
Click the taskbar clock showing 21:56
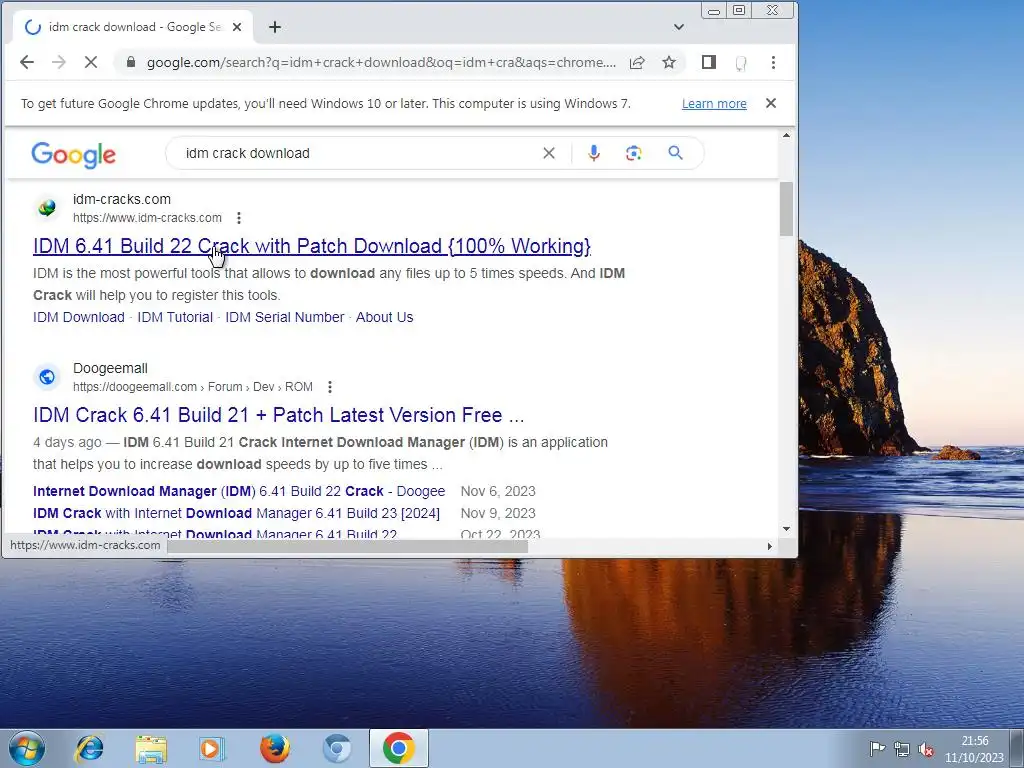pos(974,749)
